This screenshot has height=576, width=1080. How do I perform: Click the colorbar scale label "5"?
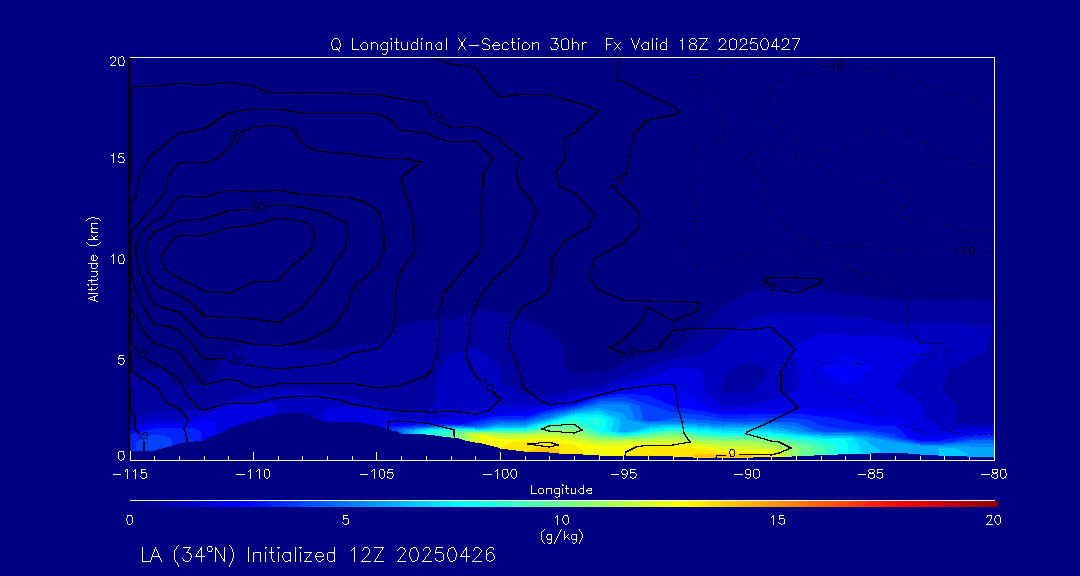pyautogui.click(x=346, y=521)
